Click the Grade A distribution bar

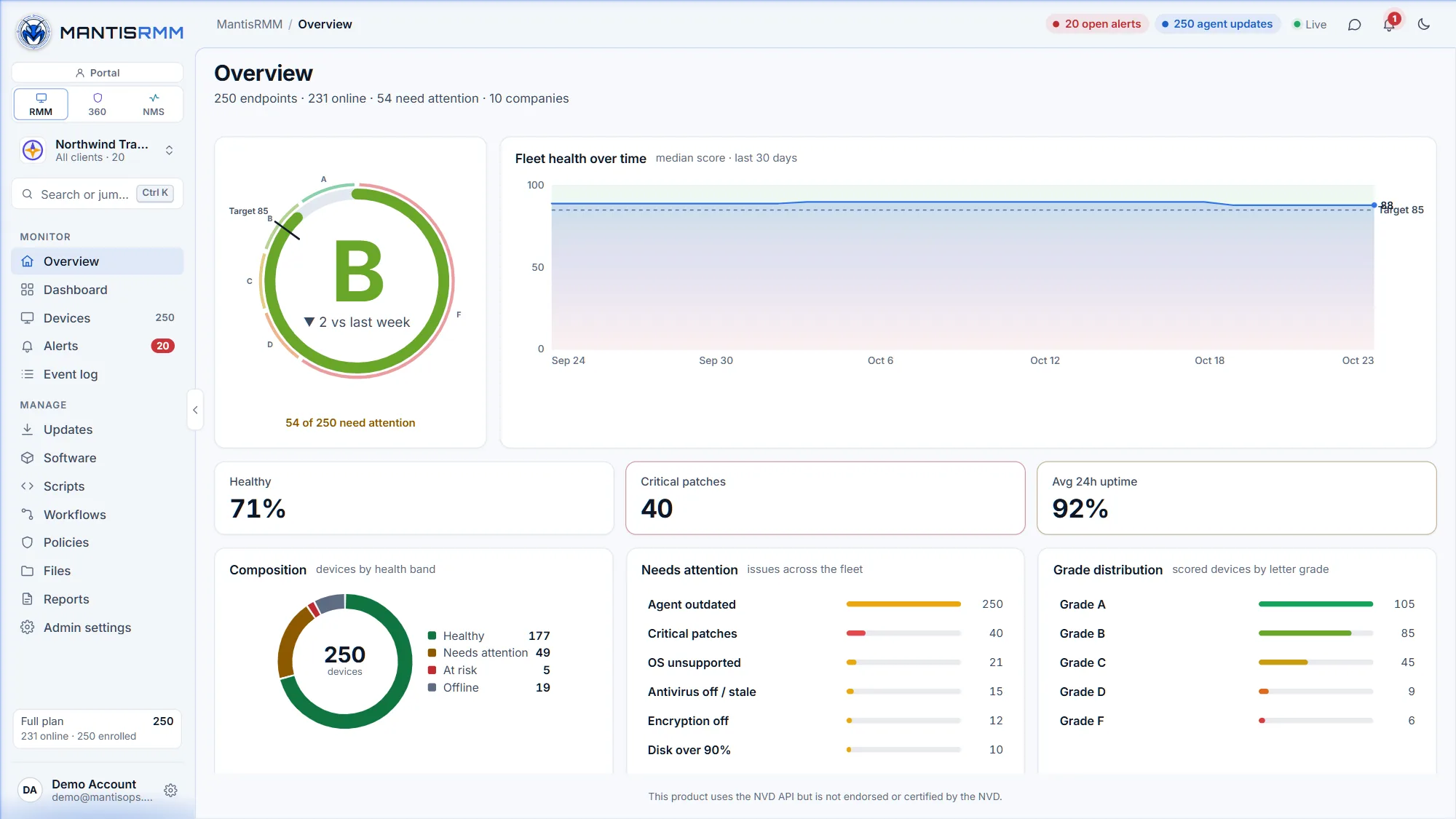click(x=1315, y=604)
